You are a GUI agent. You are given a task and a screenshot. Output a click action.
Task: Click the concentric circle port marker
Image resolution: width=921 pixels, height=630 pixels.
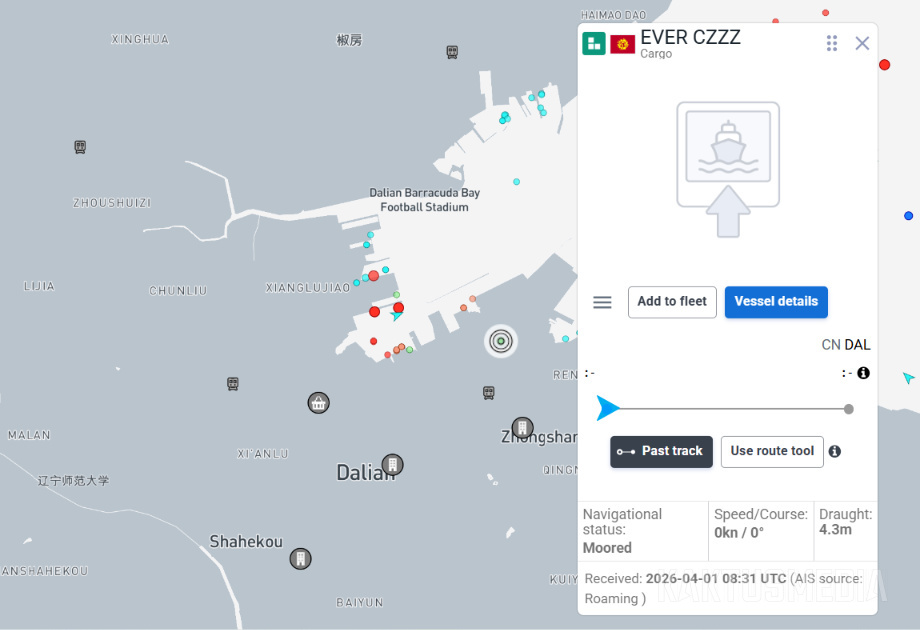click(x=501, y=341)
